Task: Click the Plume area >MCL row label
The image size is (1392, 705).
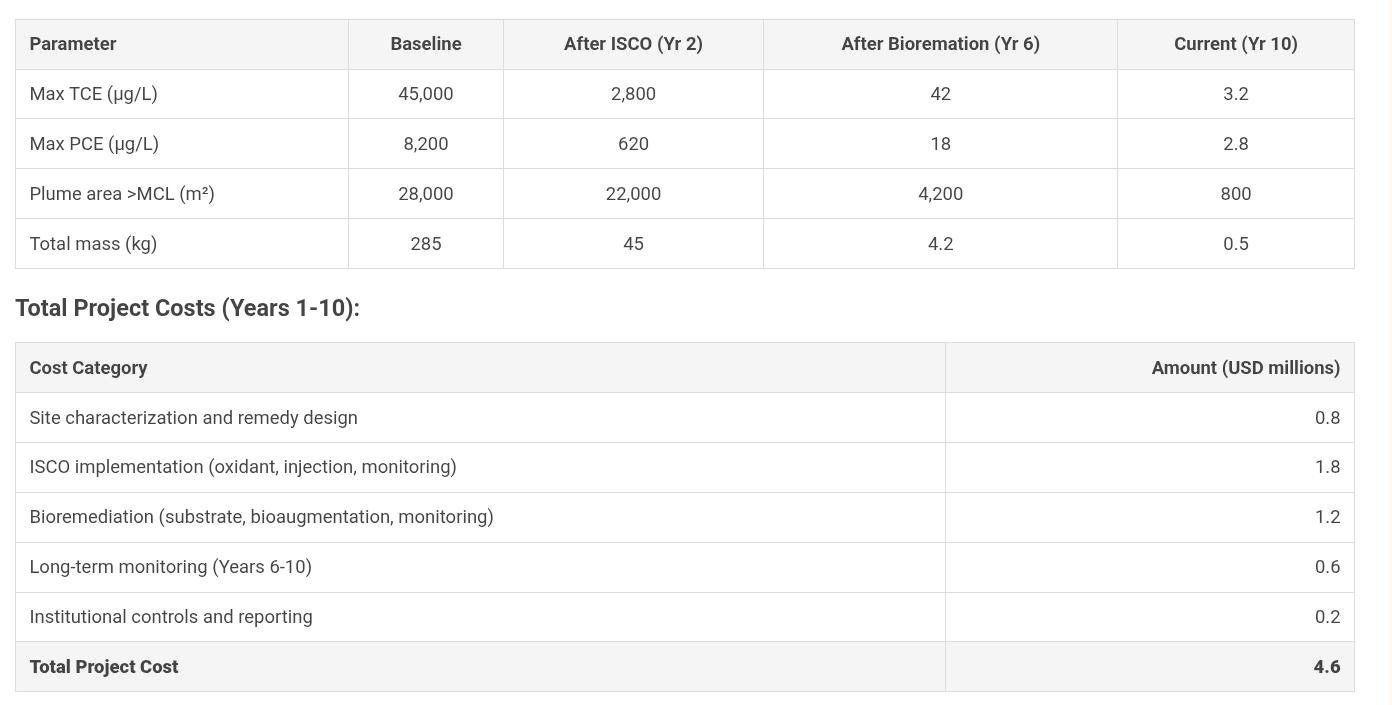Action: [x=122, y=194]
